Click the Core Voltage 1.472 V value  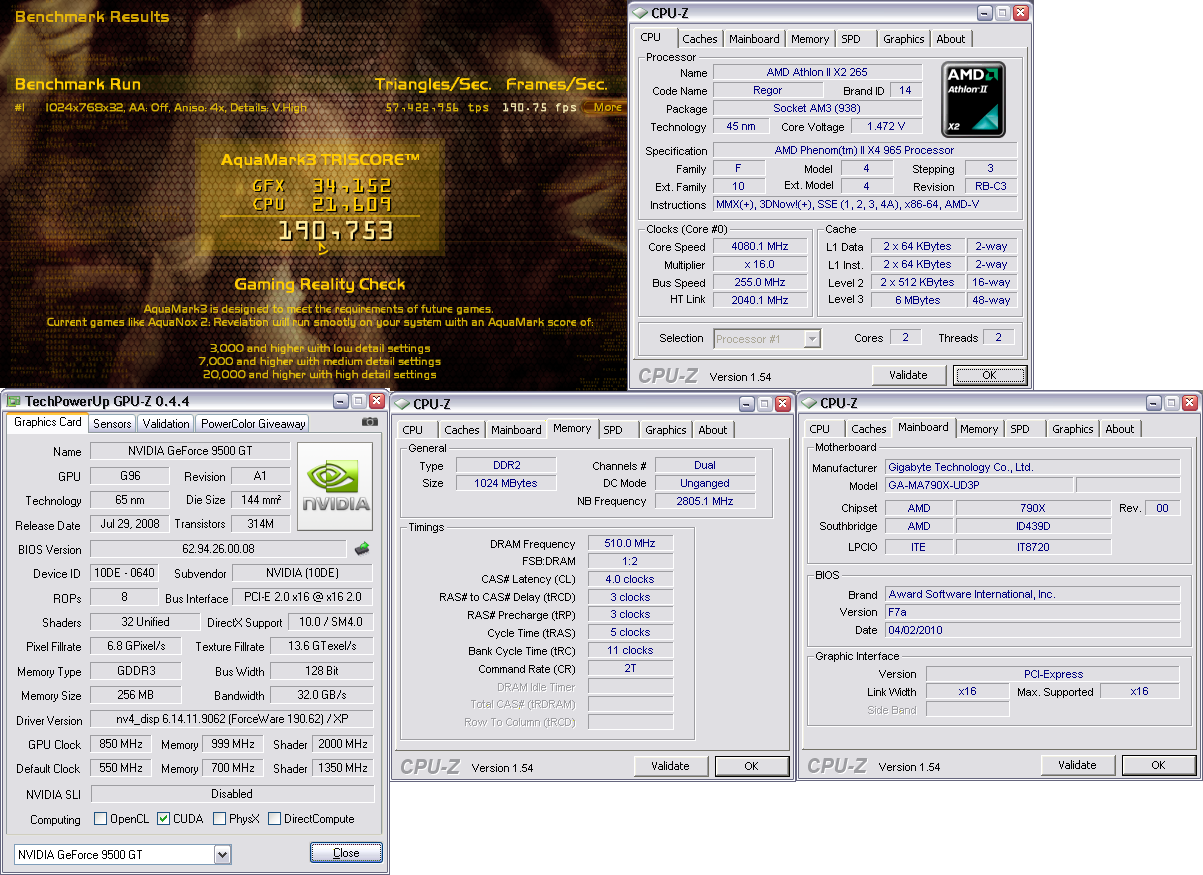(887, 127)
